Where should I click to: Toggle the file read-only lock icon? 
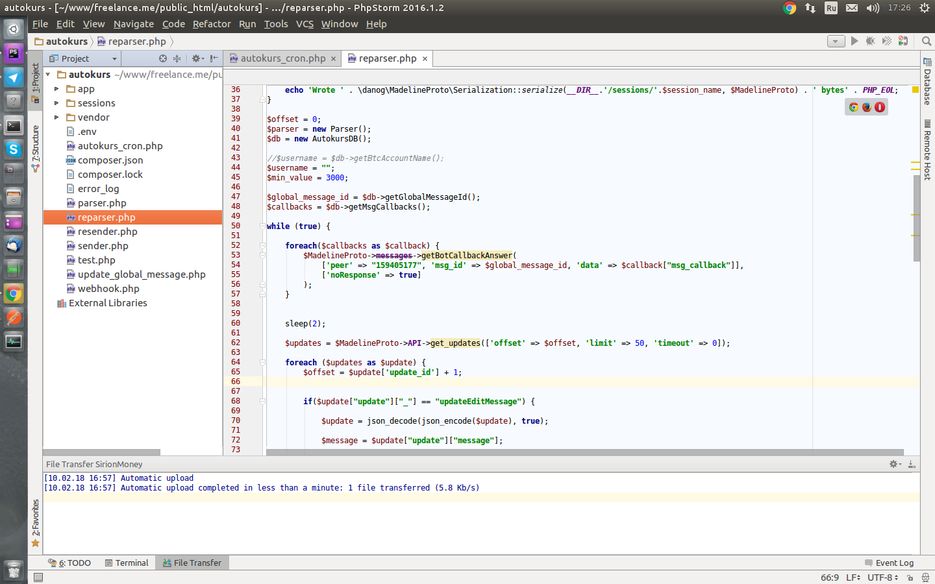point(910,577)
